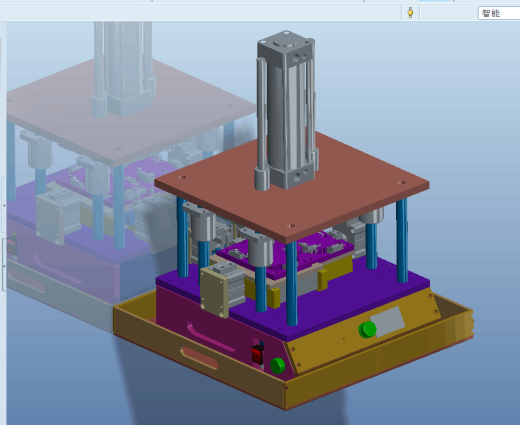Select the gray pneumatic cylinder on top
This screenshot has width=520, height=425.
pos(287,110)
